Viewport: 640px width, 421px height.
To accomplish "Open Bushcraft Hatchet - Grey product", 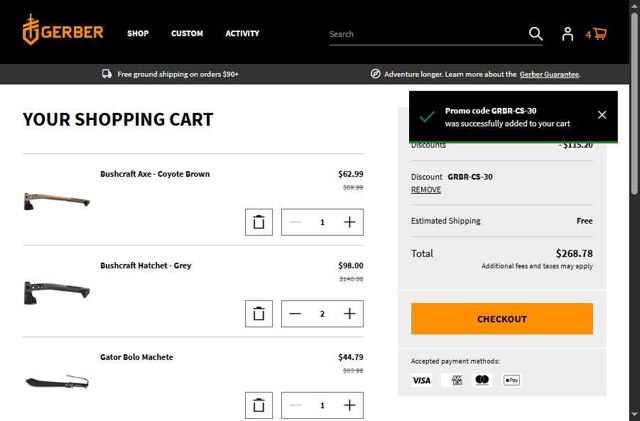I will click(146, 265).
